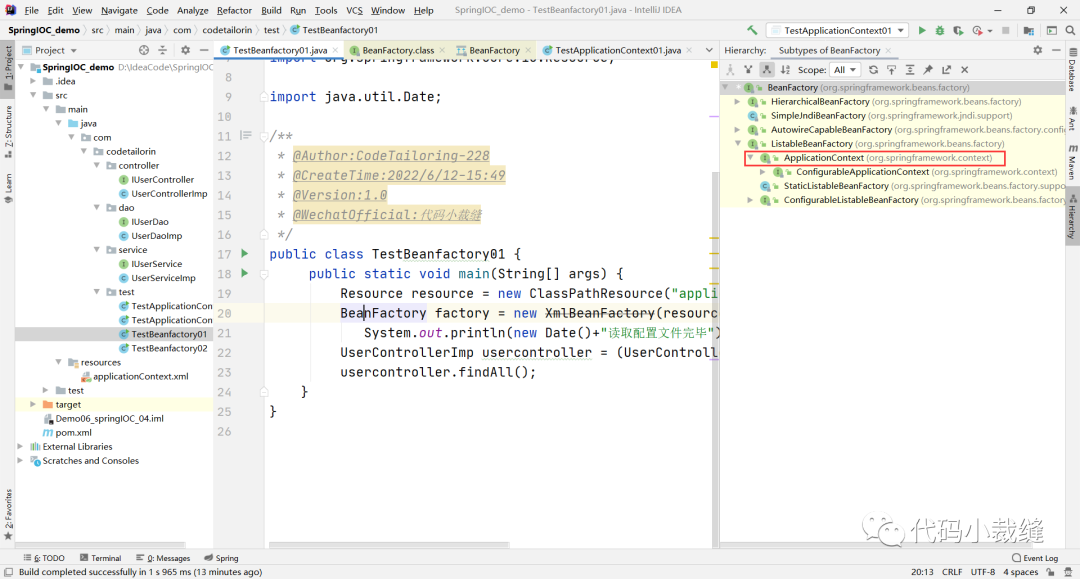The height and width of the screenshot is (579, 1080).
Task: Pin the hierarchy tab
Action: point(928,70)
